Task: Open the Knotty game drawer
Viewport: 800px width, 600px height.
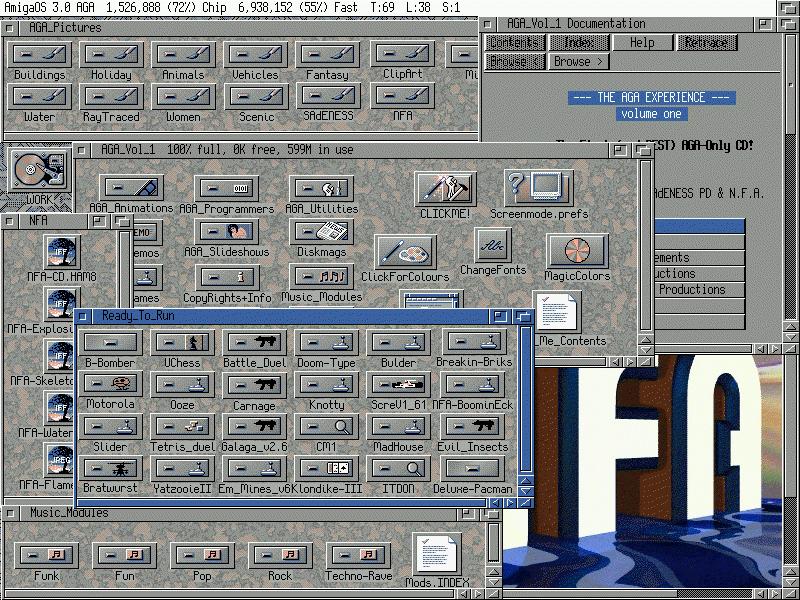Action: [327, 385]
